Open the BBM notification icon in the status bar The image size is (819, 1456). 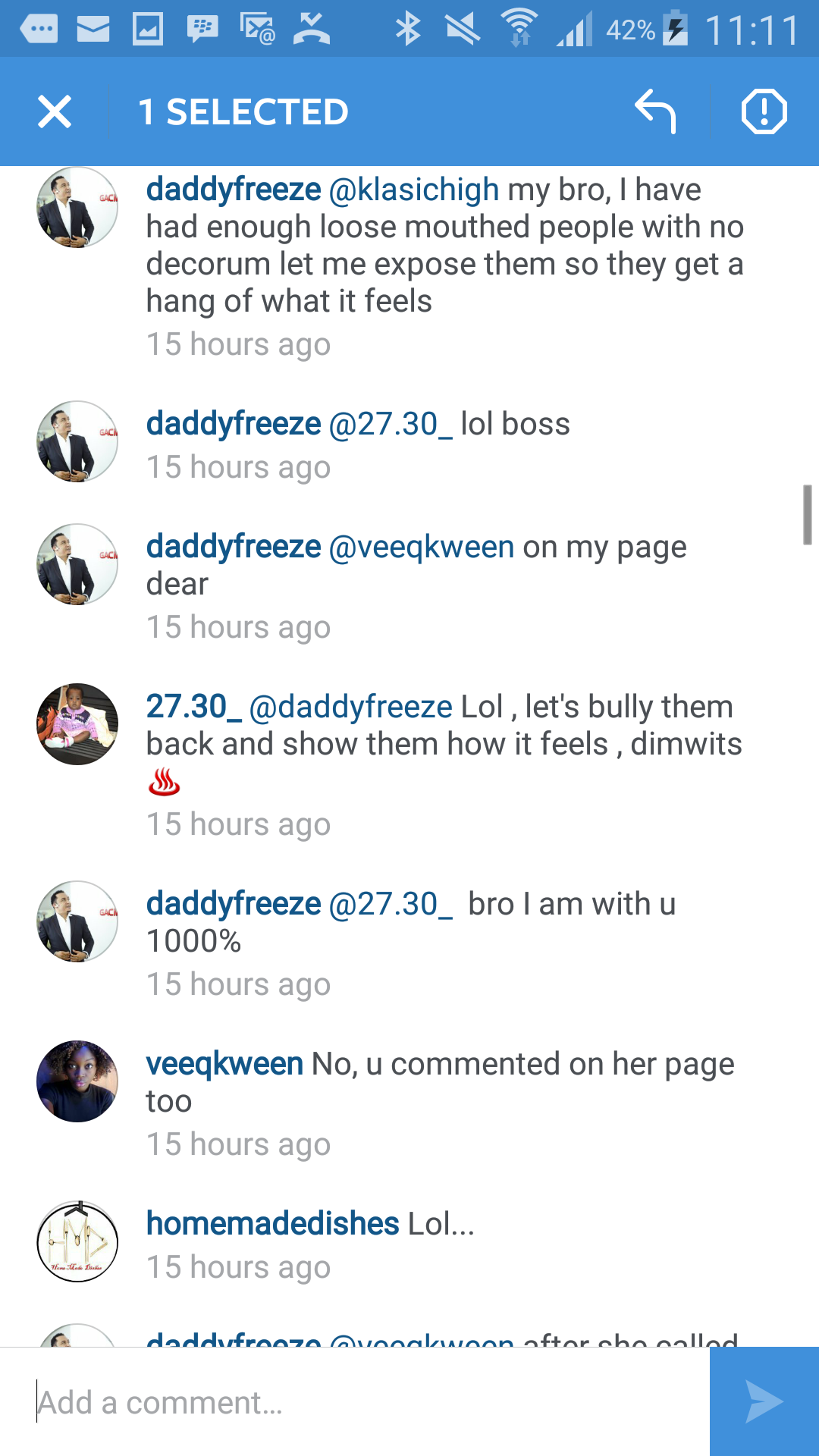pyautogui.click(x=202, y=30)
